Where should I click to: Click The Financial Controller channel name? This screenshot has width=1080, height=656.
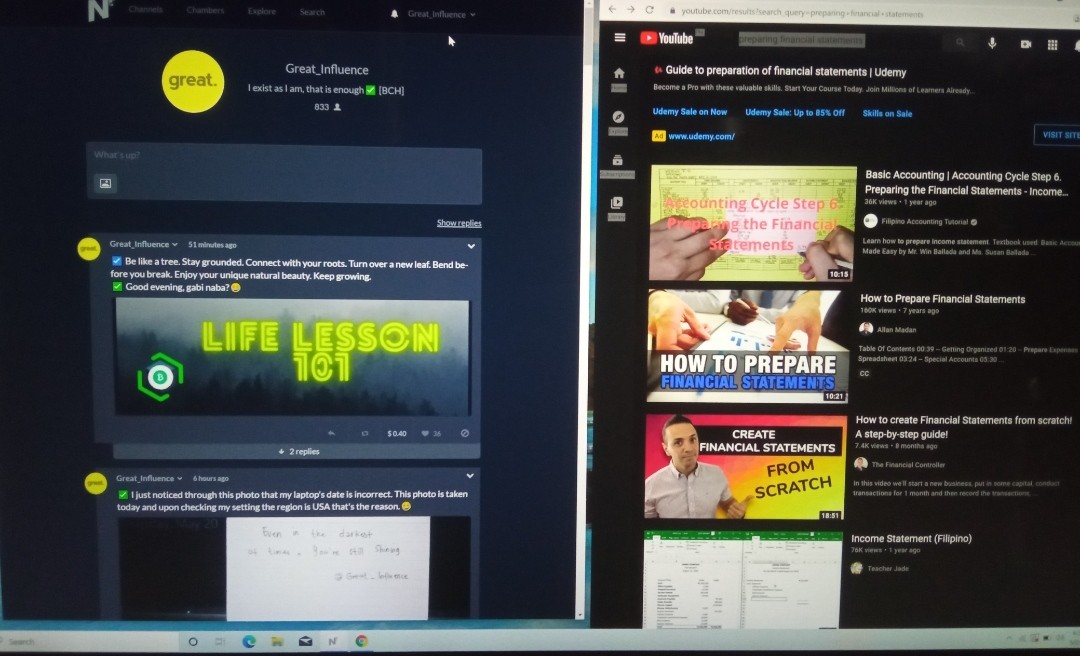pos(908,464)
